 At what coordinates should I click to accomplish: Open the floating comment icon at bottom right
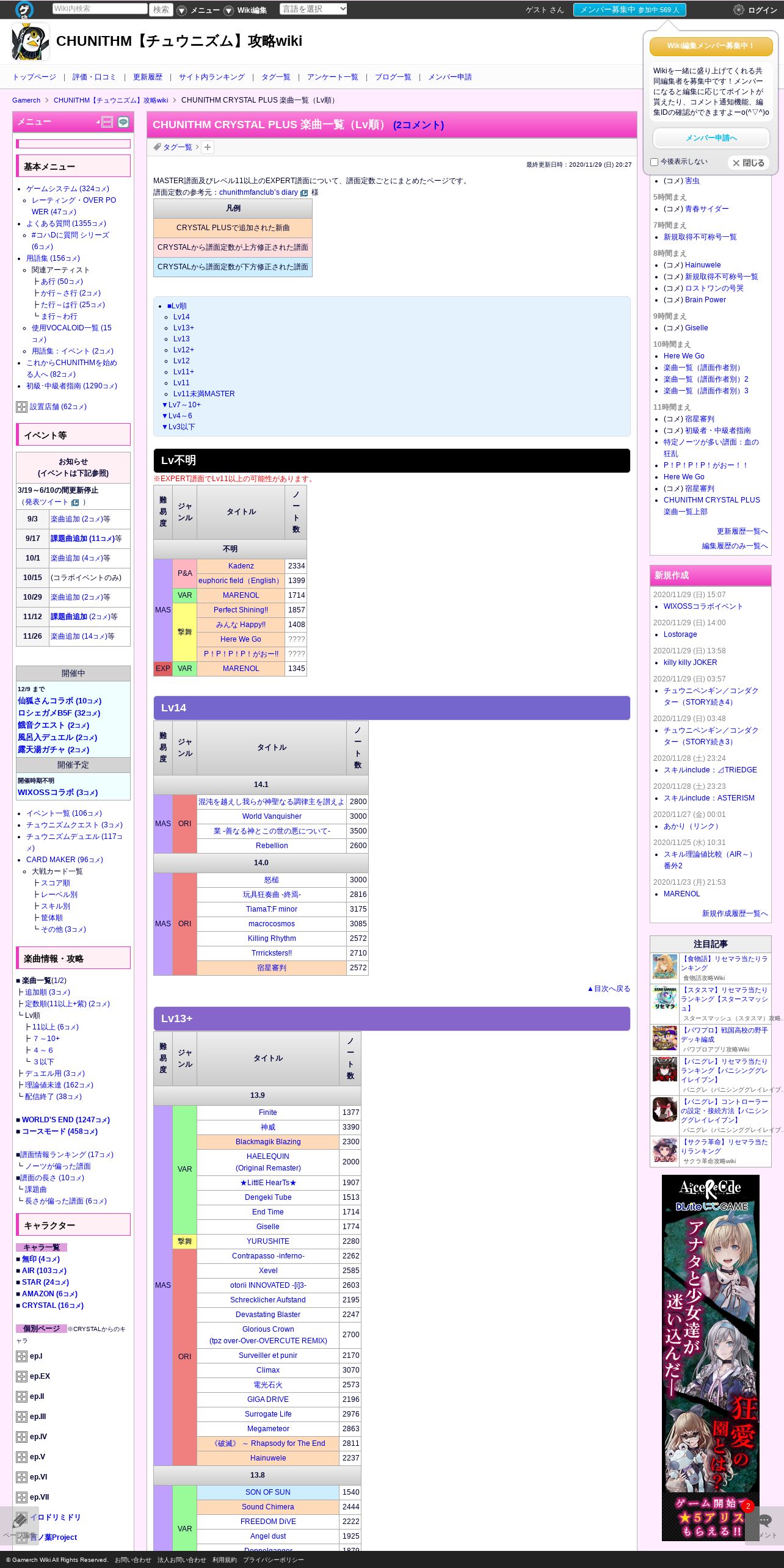pyautogui.click(x=764, y=1520)
